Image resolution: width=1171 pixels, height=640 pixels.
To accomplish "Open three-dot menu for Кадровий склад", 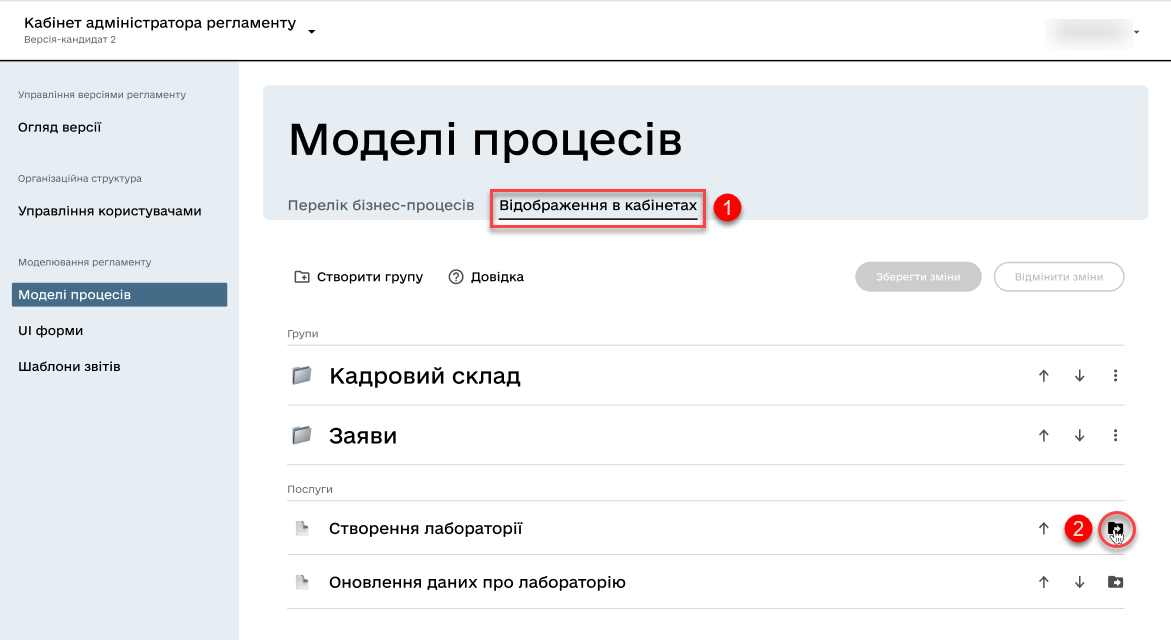I will click(1115, 376).
